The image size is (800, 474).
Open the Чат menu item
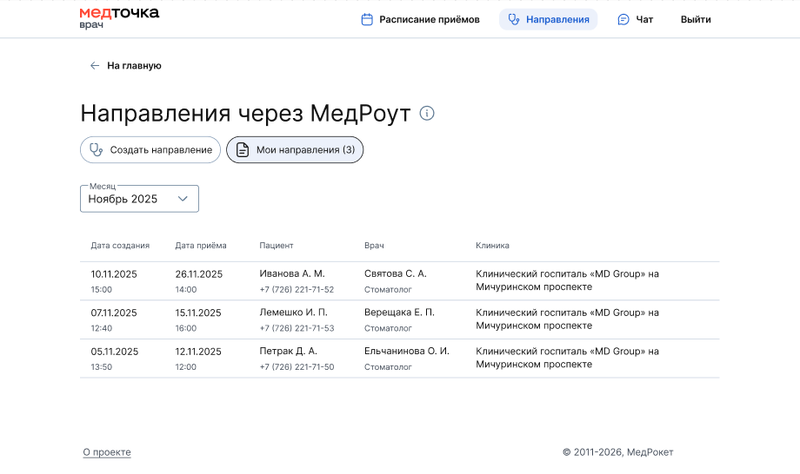(635, 19)
